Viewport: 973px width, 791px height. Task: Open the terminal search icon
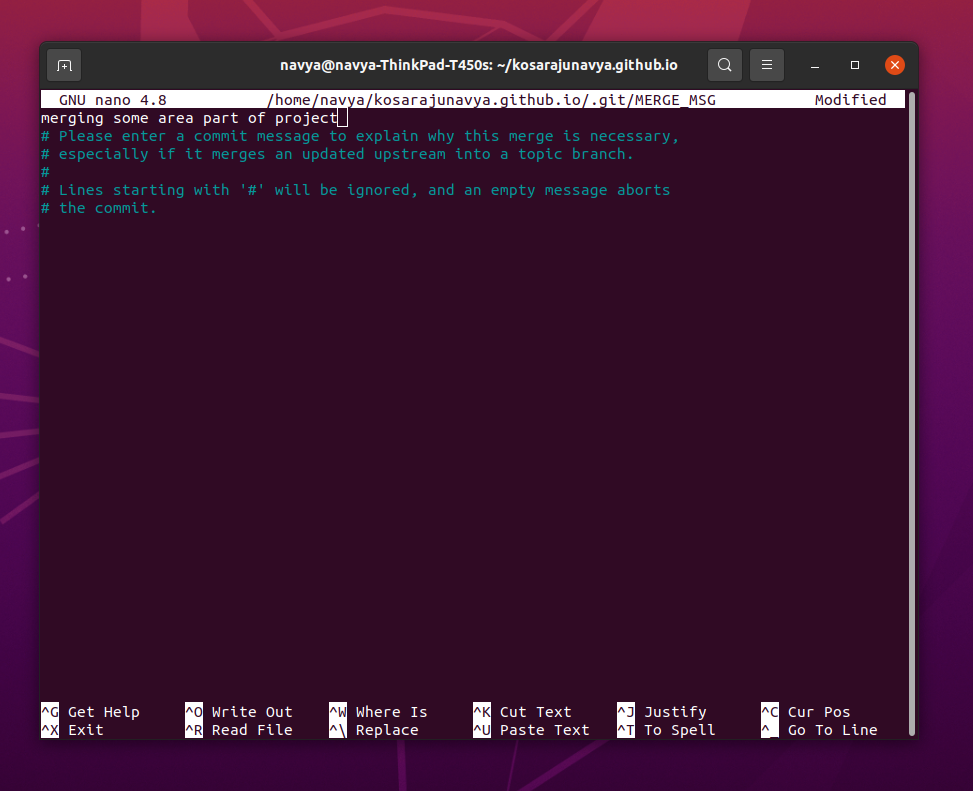(x=724, y=64)
